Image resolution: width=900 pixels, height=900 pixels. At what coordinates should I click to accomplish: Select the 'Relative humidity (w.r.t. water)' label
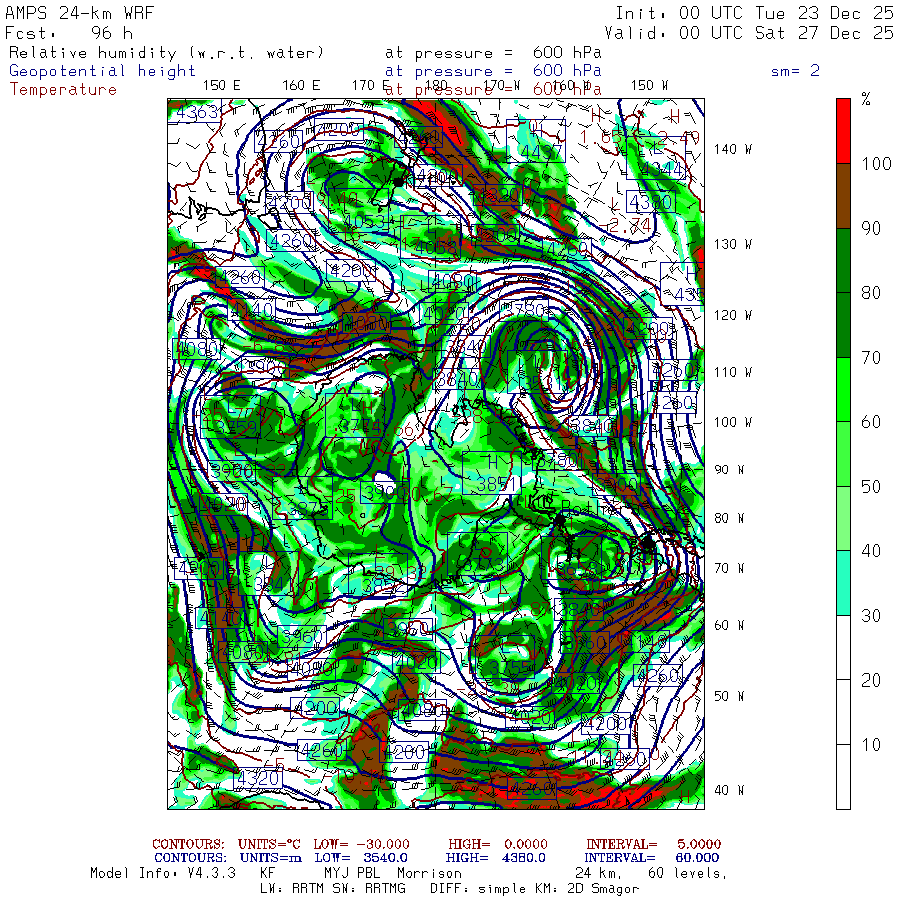166,52
